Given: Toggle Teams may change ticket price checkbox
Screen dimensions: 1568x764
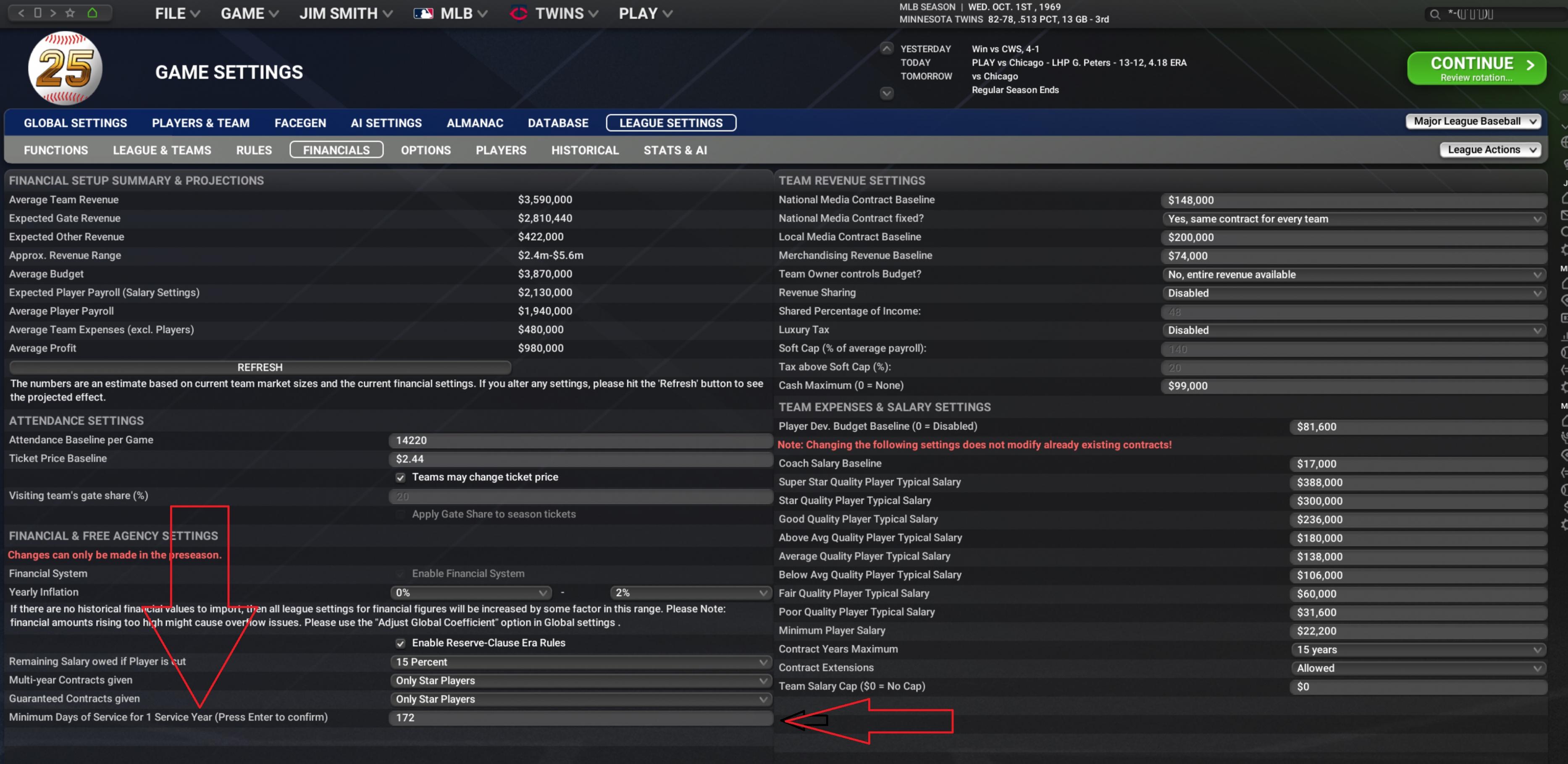Looking at the screenshot, I should tap(400, 478).
